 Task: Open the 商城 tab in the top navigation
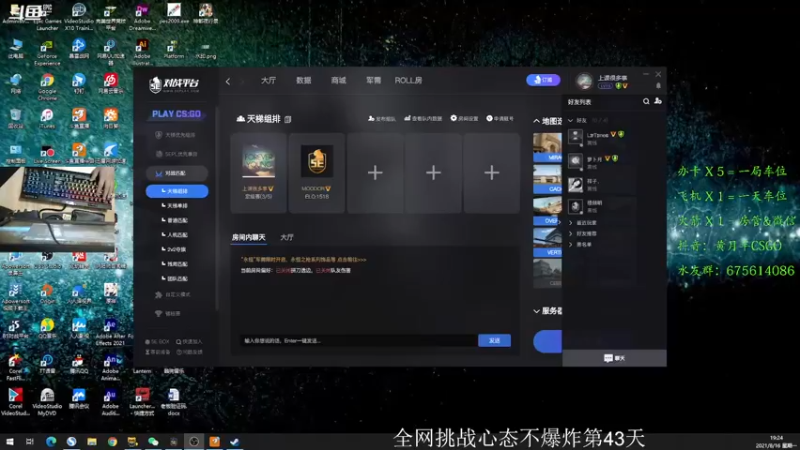click(338, 81)
